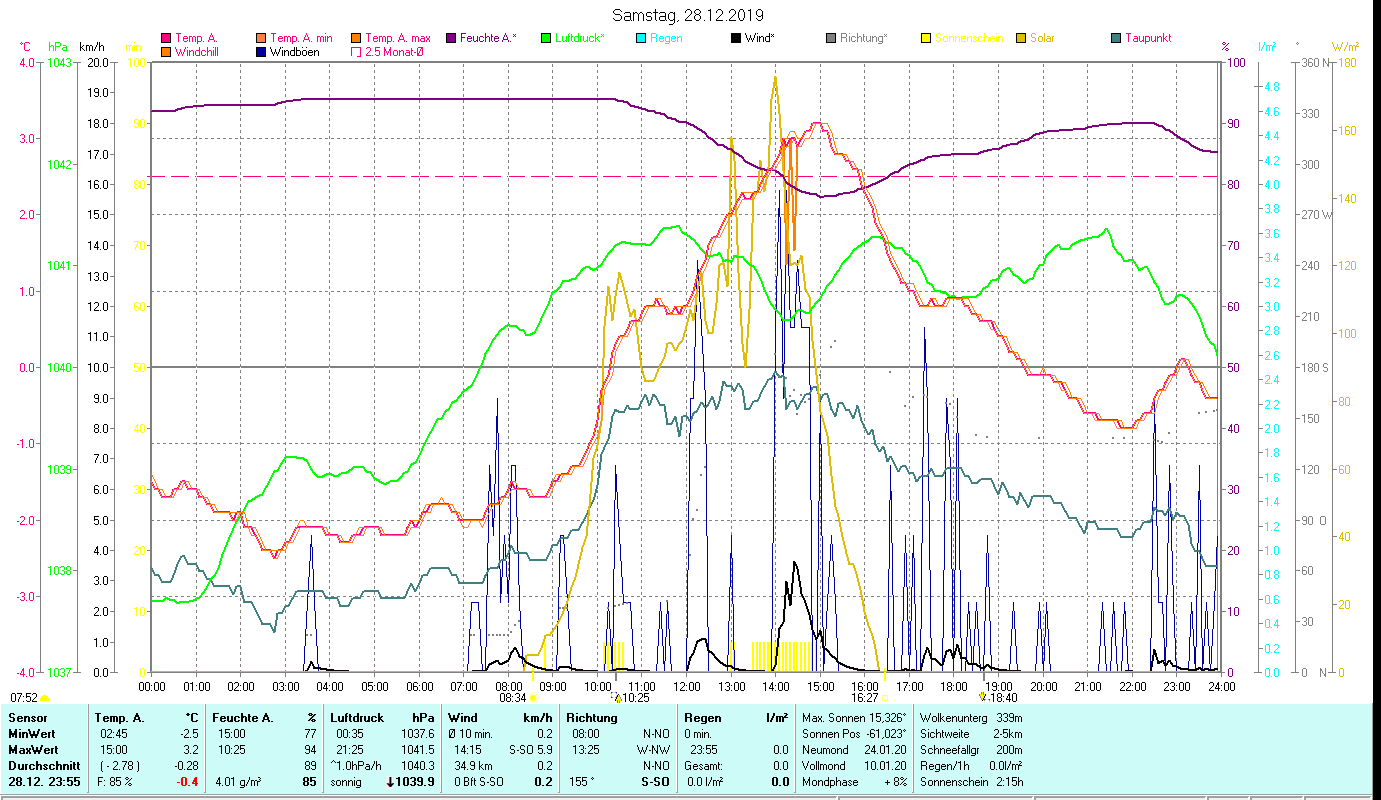Click the red current temperature value -0.4
This screenshot has width=1381, height=800.
(x=188, y=782)
